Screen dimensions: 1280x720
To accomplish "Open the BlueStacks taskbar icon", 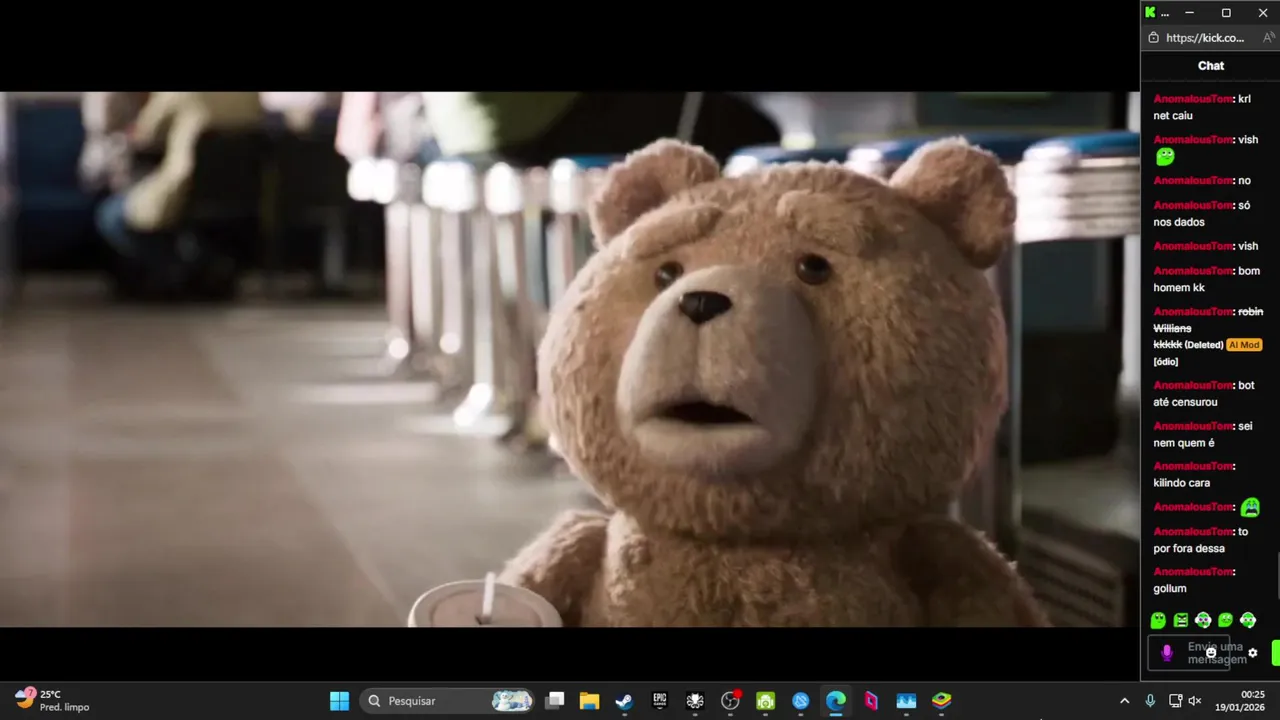I will 941,701.
